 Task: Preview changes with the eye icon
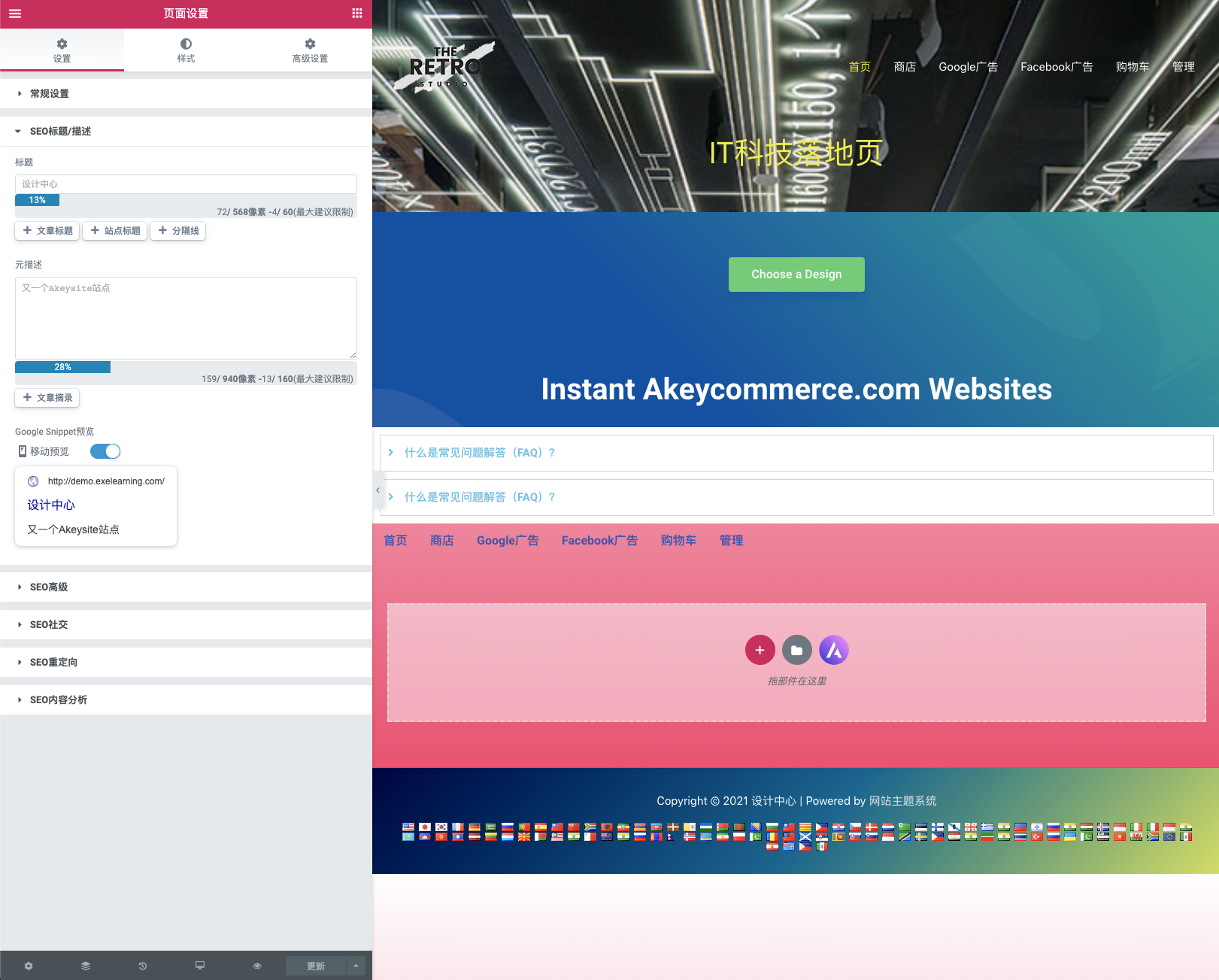(x=257, y=966)
